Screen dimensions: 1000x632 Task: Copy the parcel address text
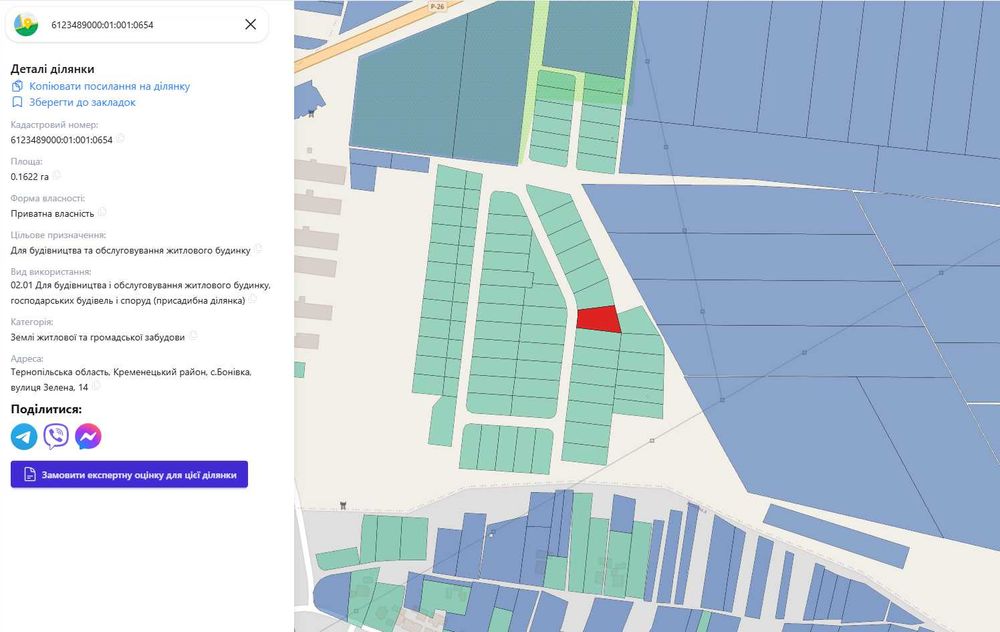click(x=97, y=385)
